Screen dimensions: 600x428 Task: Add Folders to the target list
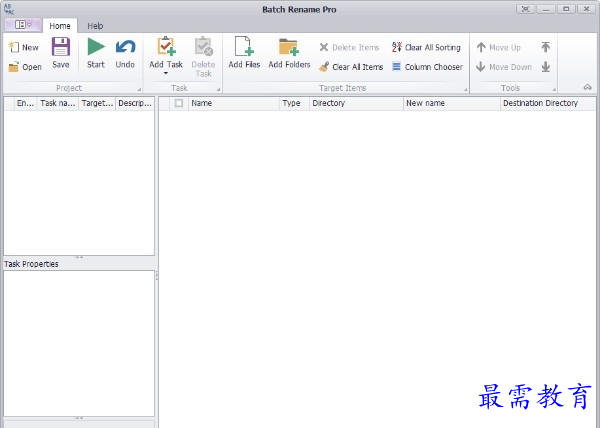[289, 53]
